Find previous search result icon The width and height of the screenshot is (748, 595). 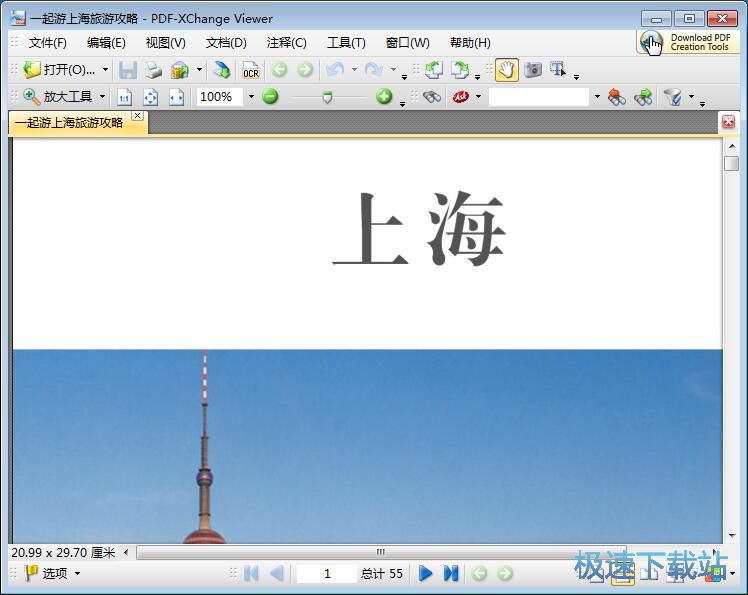pyautogui.click(x=617, y=97)
